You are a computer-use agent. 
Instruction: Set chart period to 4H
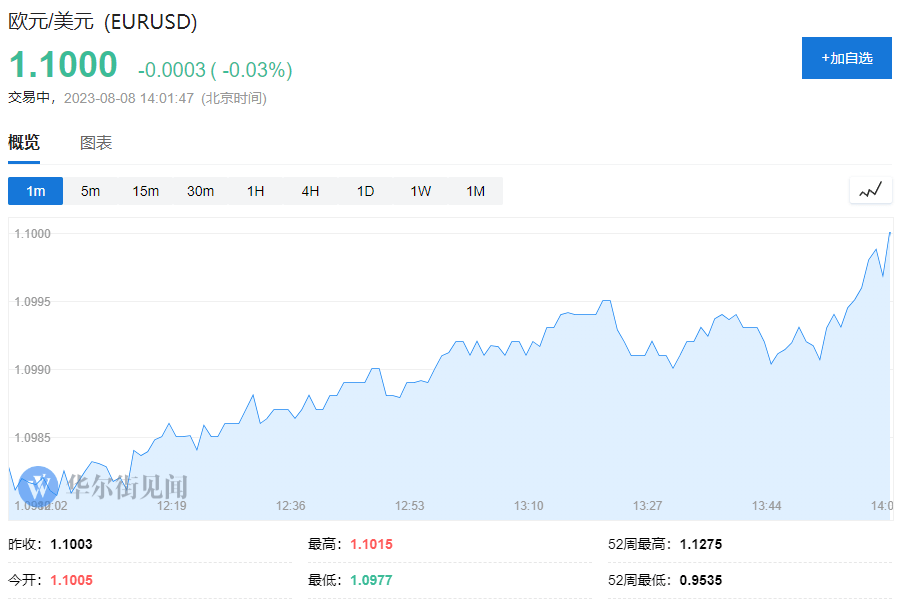(310, 191)
